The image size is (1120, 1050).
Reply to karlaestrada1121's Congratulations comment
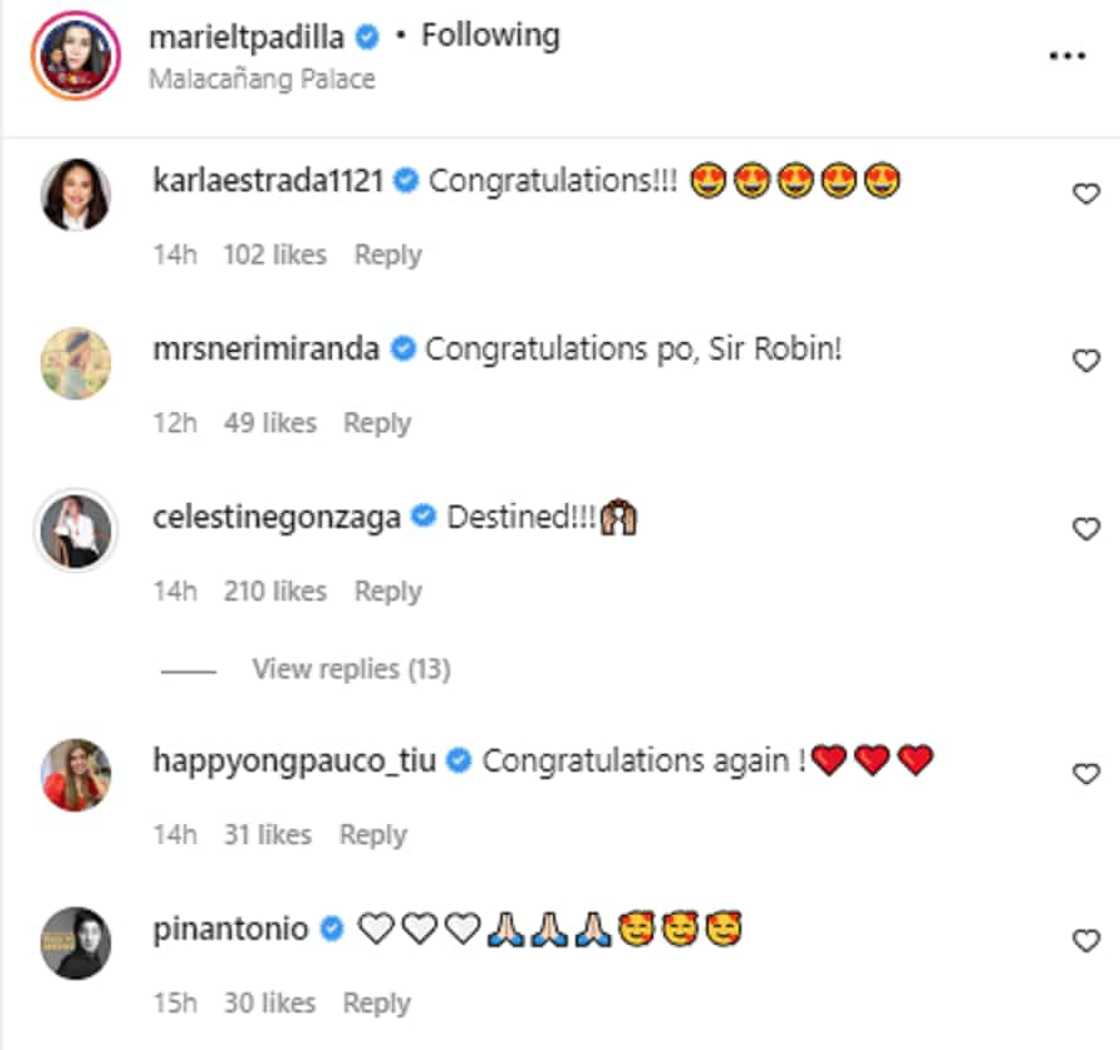click(x=388, y=255)
